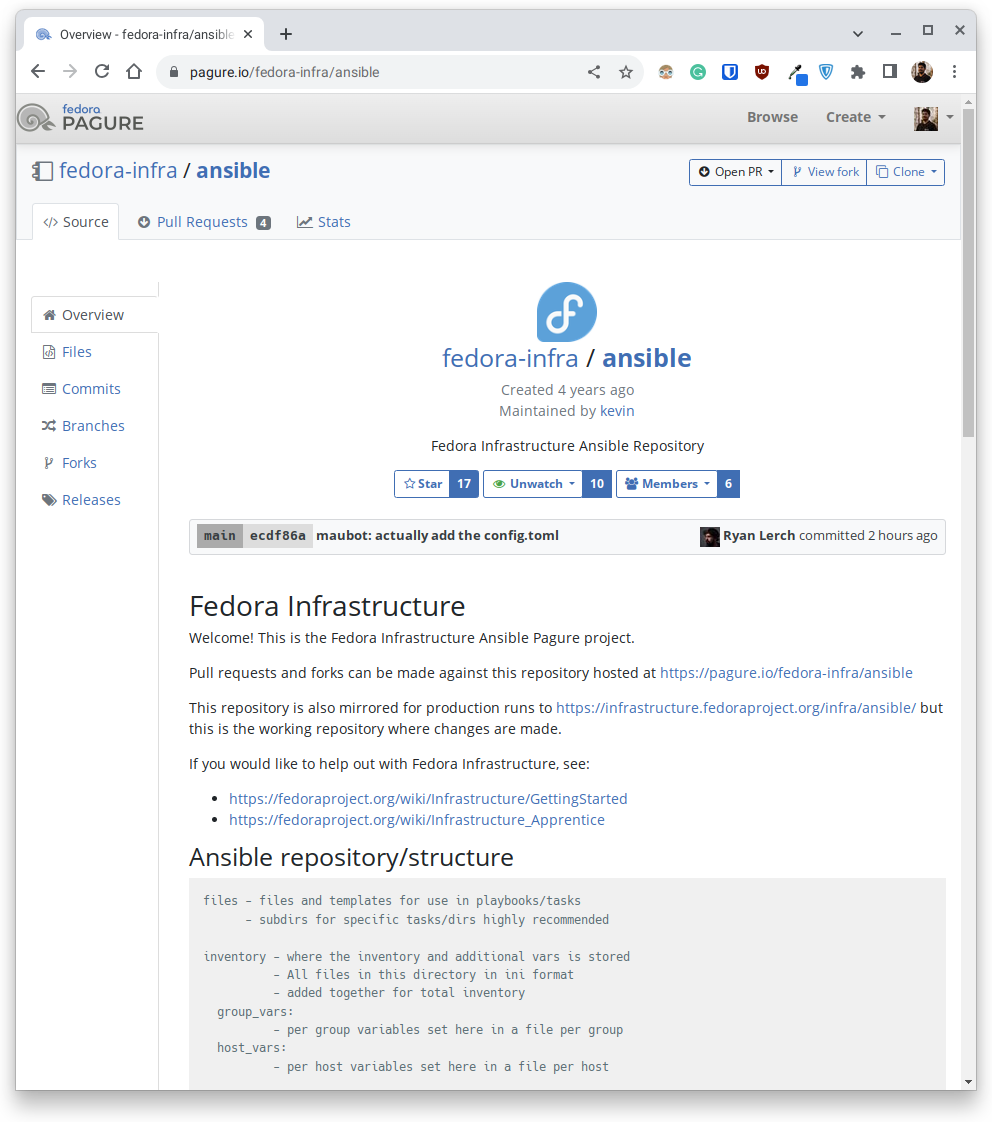The width and height of the screenshot is (992, 1122).
Task: Open commit hash ecdf86a
Action: tap(278, 536)
